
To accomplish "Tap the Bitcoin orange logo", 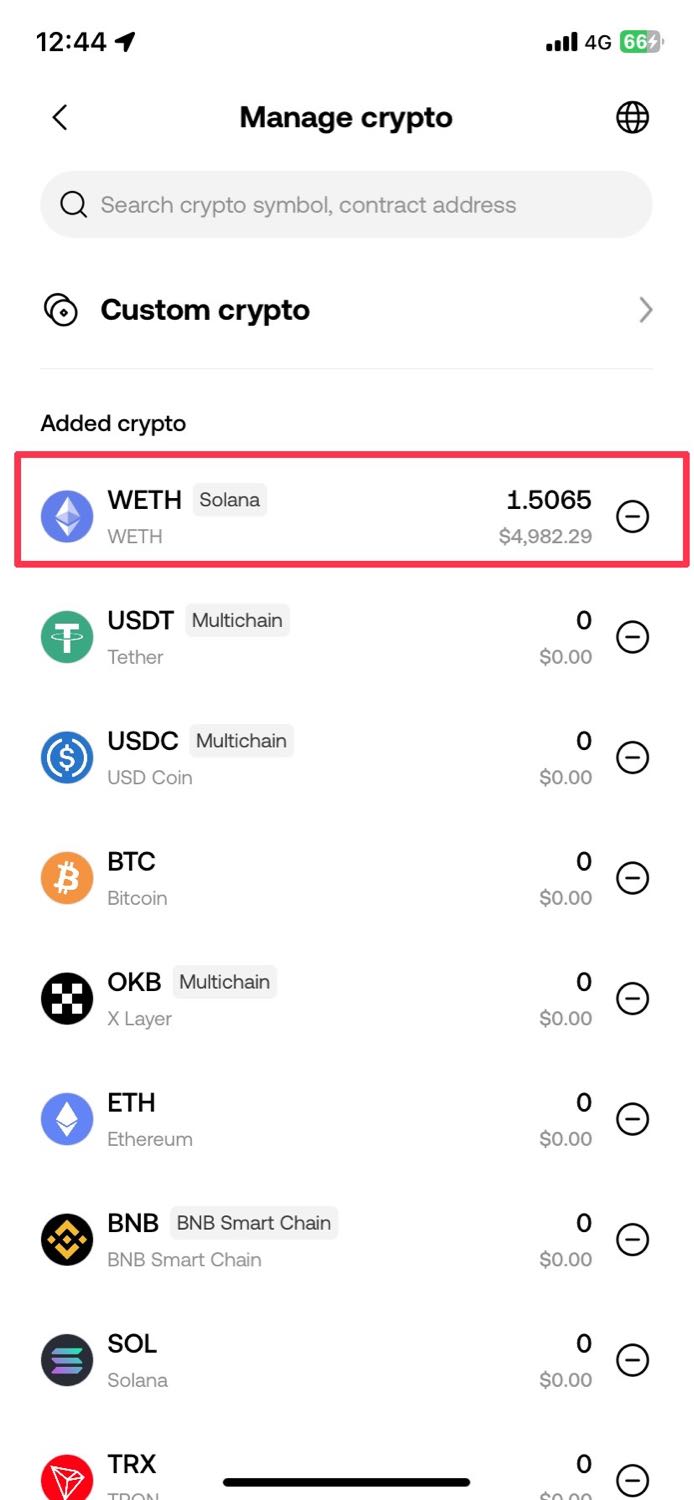I will [x=67, y=878].
